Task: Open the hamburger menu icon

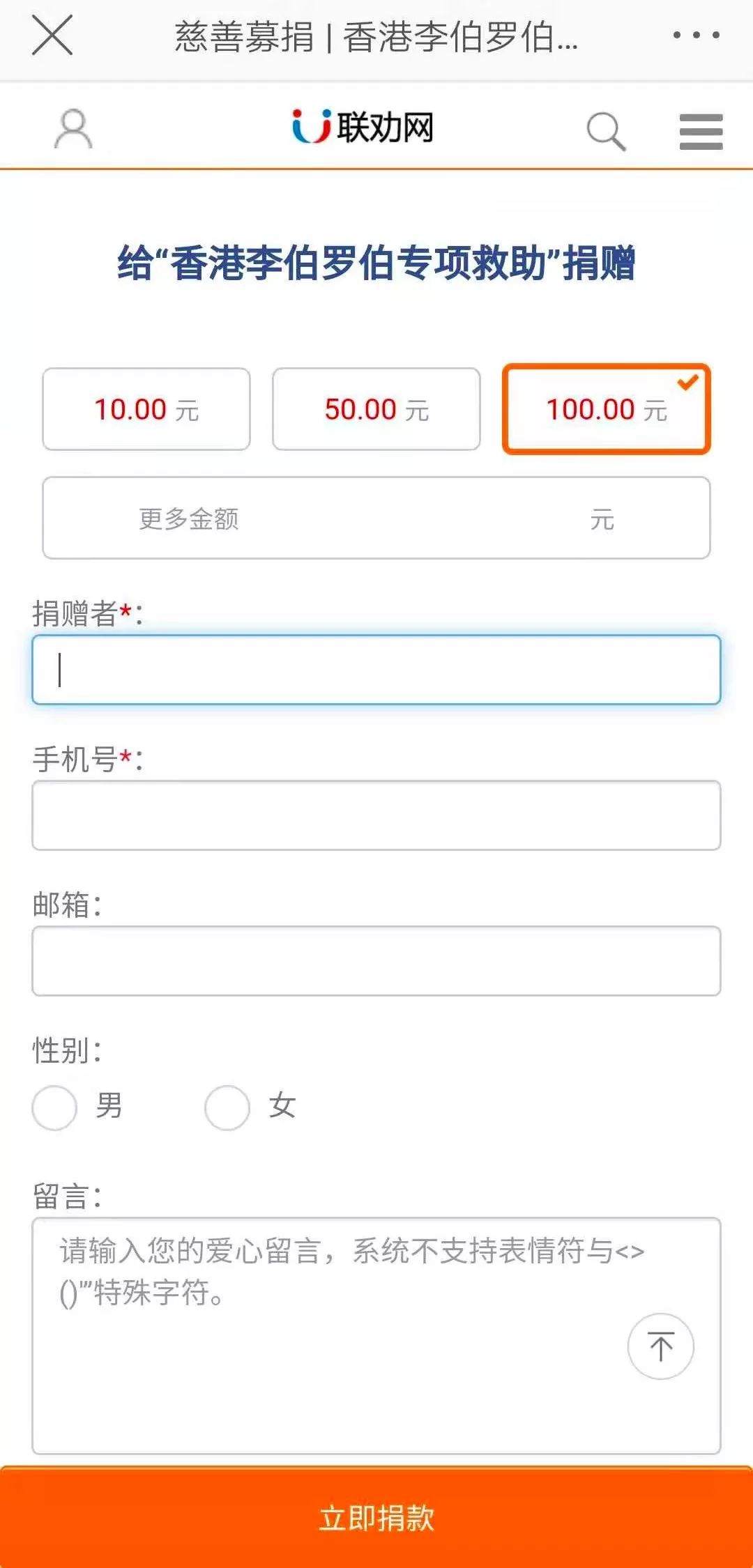Action: (x=701, y=132)
